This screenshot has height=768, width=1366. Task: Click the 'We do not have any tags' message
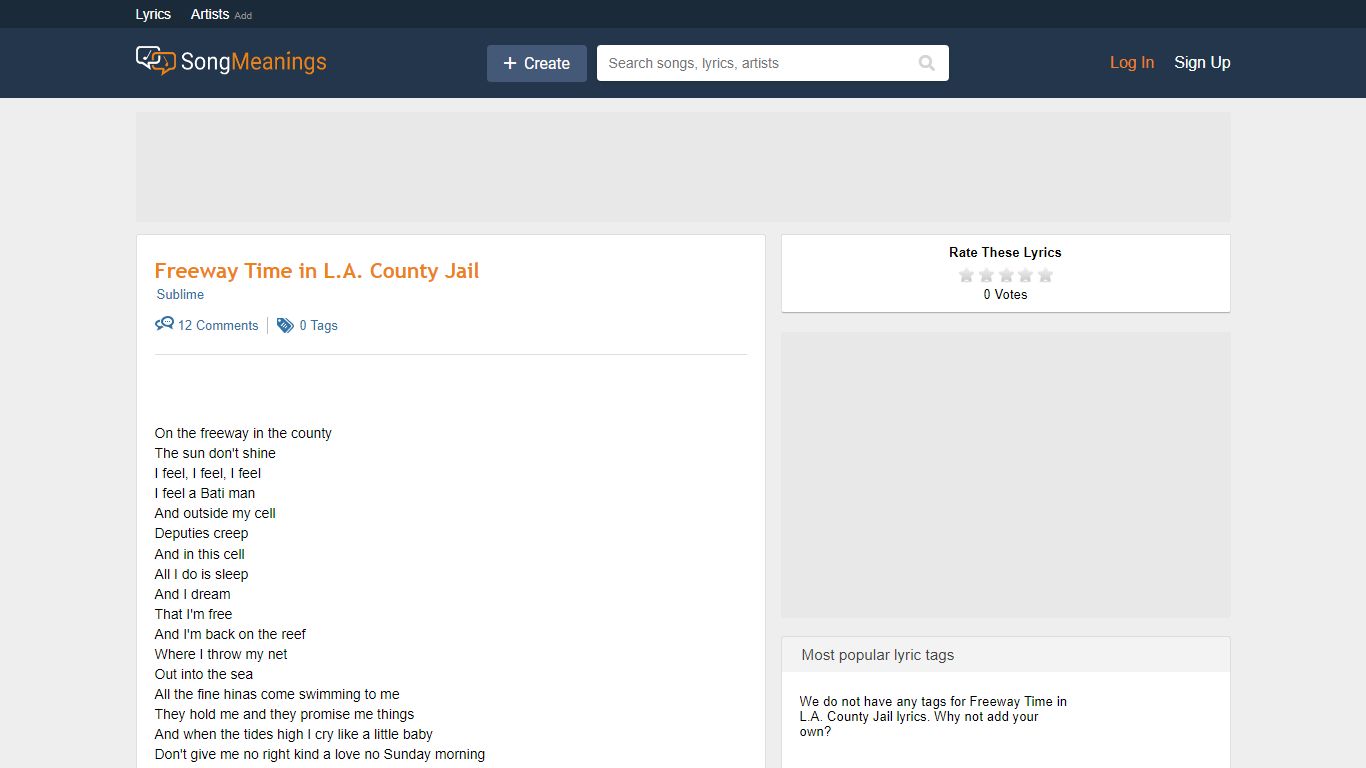pos(933,716)
